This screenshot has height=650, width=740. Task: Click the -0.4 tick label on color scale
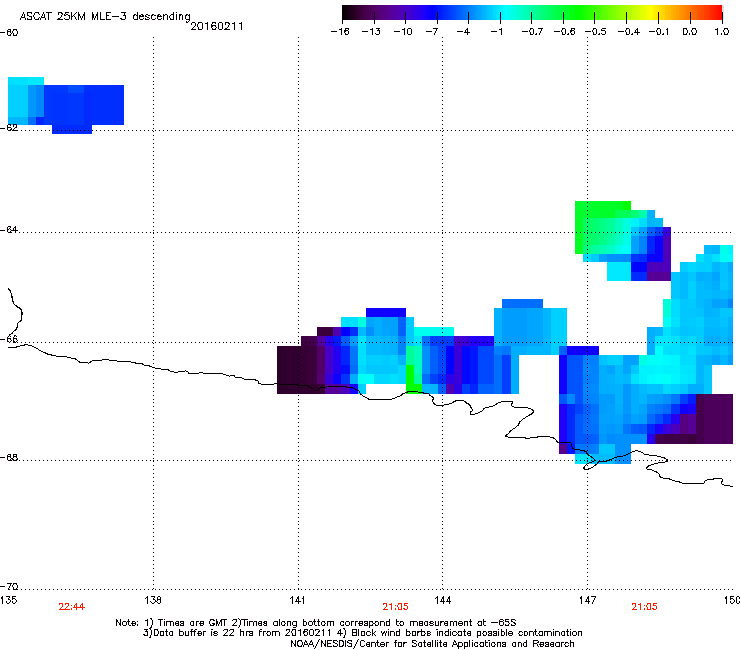point(629,32)
